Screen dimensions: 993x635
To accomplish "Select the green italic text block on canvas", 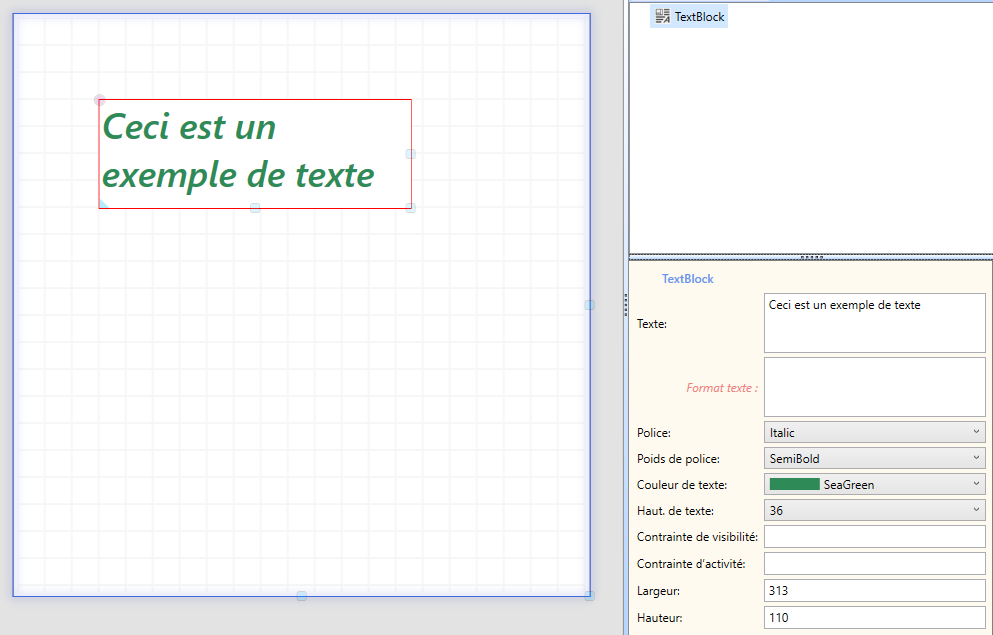I will (x=239, y=152).
